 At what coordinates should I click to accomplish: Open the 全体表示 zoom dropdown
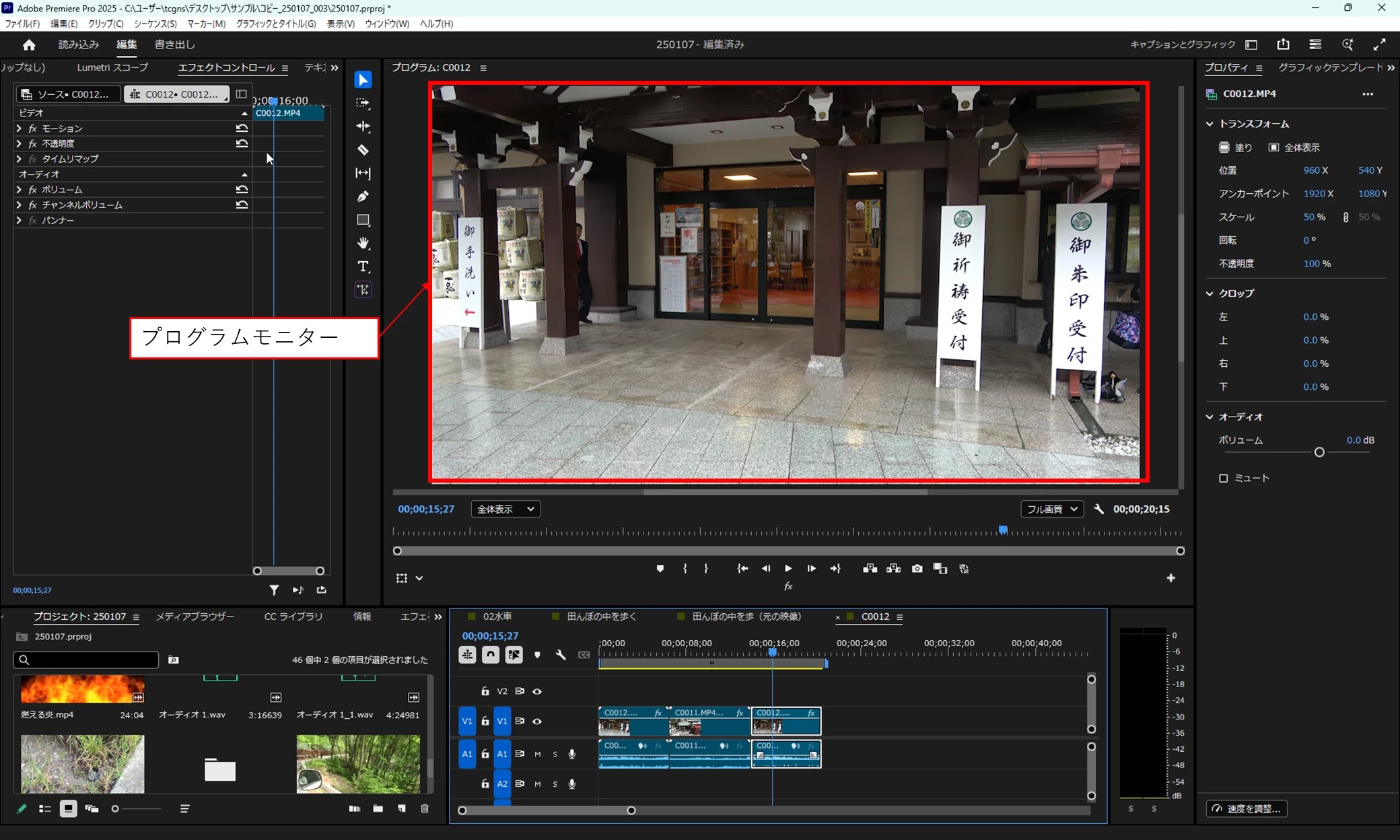point(505,510)
